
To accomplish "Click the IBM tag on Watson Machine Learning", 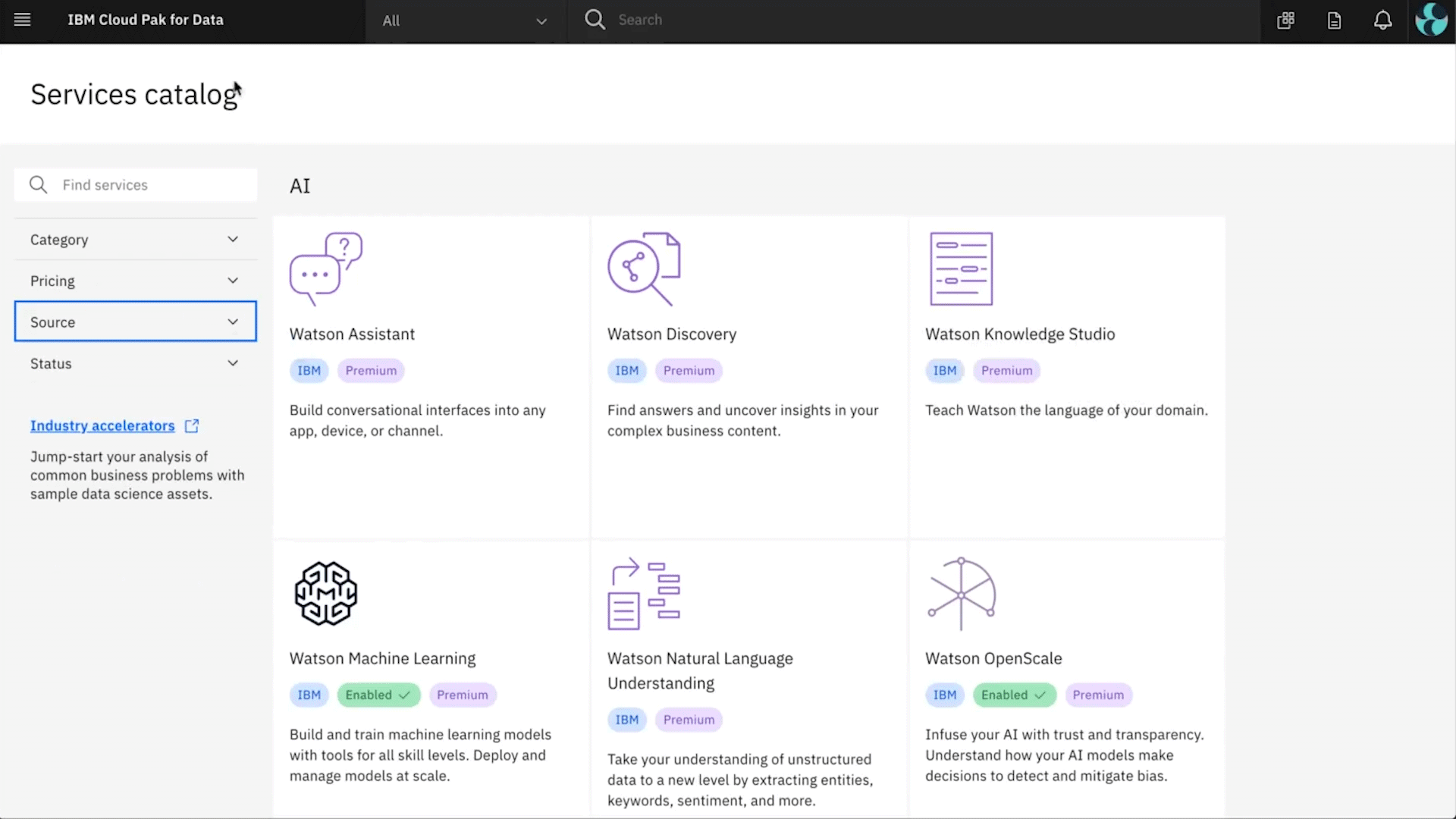I will 309,695.
